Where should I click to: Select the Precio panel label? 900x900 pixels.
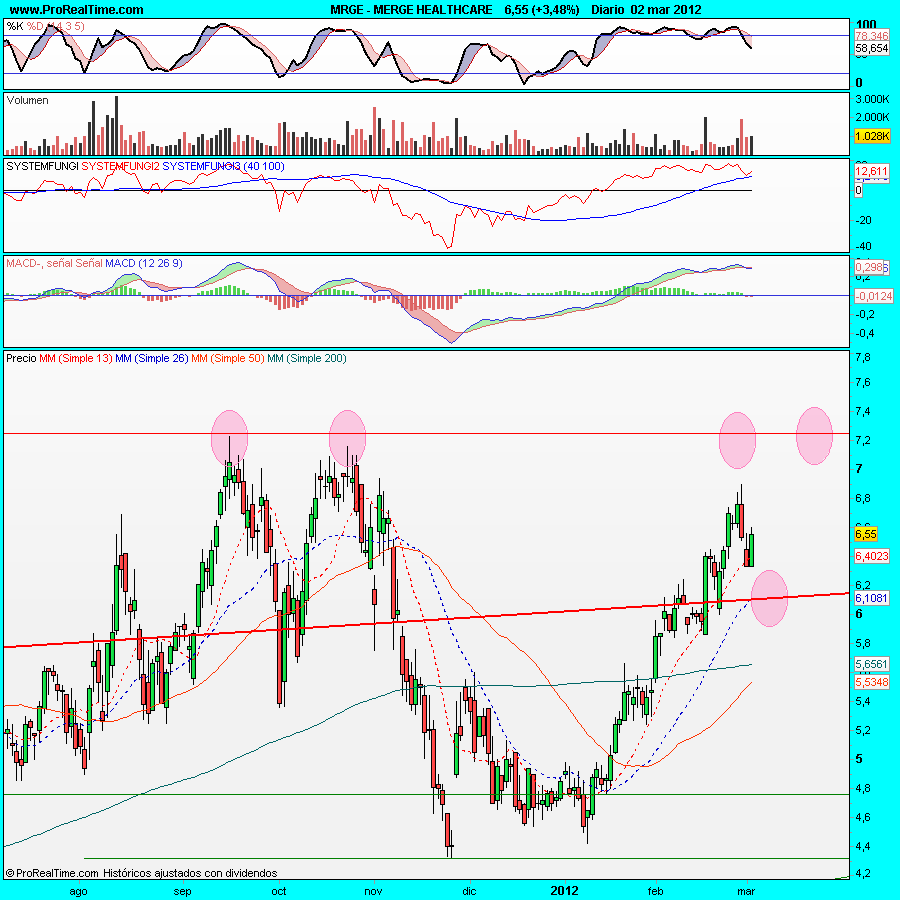(x=21, y=359)
